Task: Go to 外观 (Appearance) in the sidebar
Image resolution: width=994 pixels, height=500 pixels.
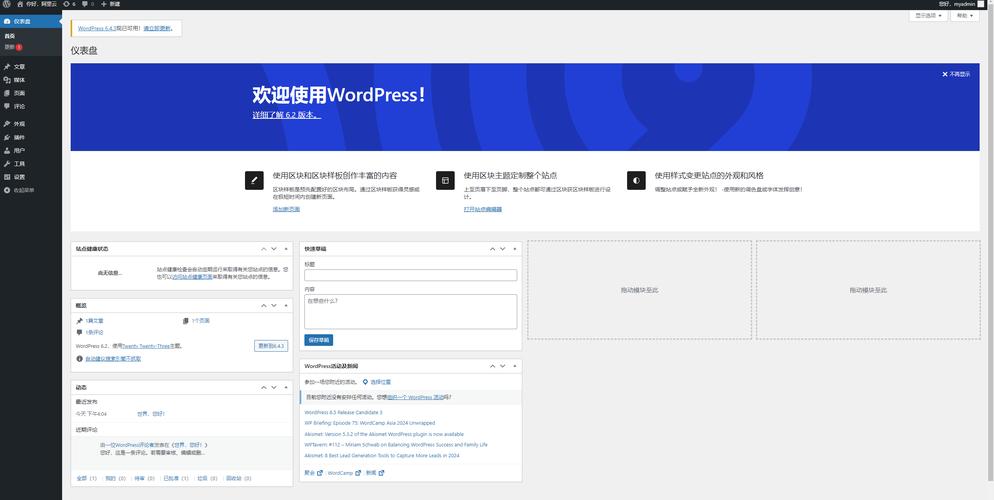Action: [19, 124]
